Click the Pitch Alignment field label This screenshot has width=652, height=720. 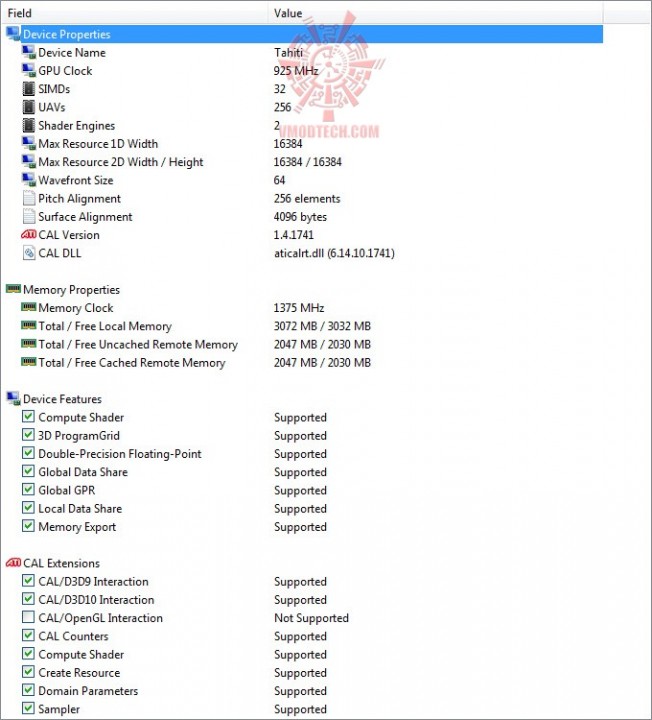point(79,199)
